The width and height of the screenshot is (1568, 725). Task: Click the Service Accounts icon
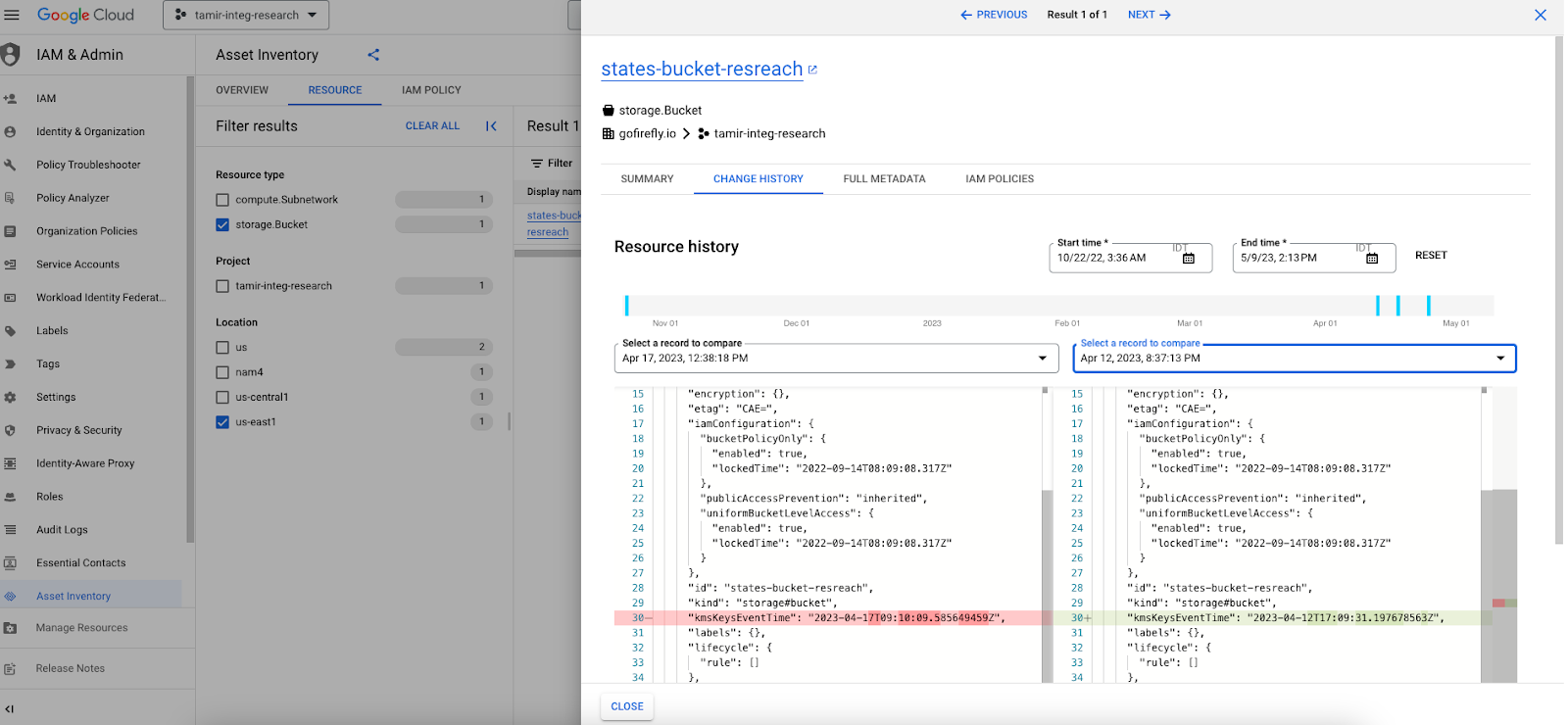pyautogui.click(x=10, y=265)
